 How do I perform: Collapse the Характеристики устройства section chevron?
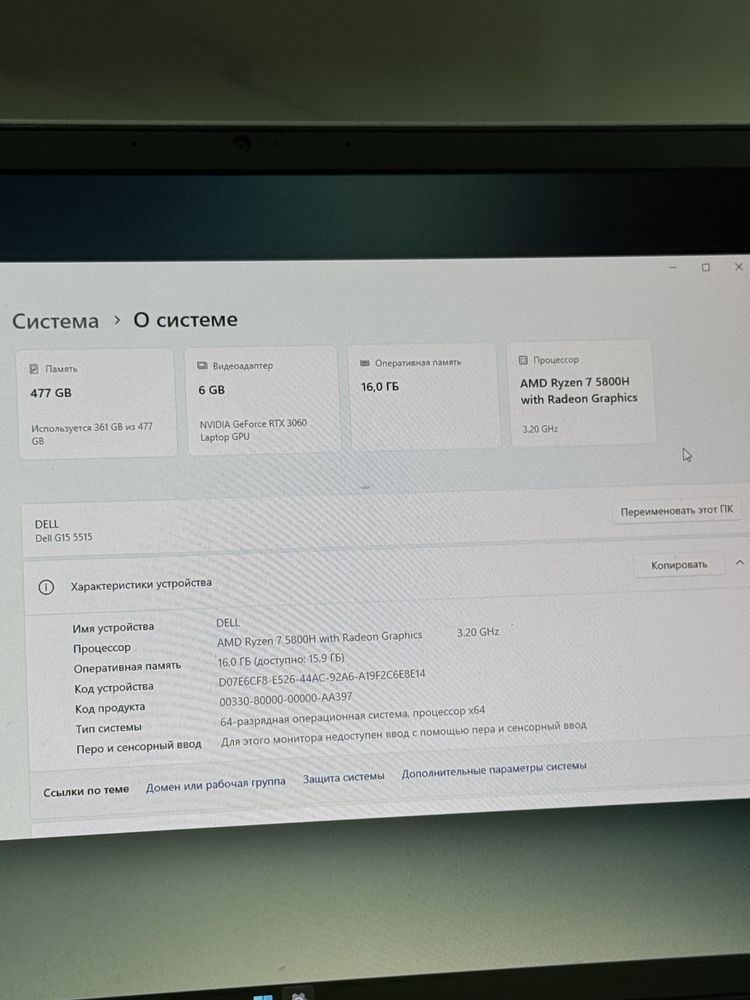click(x=740, y=562)
